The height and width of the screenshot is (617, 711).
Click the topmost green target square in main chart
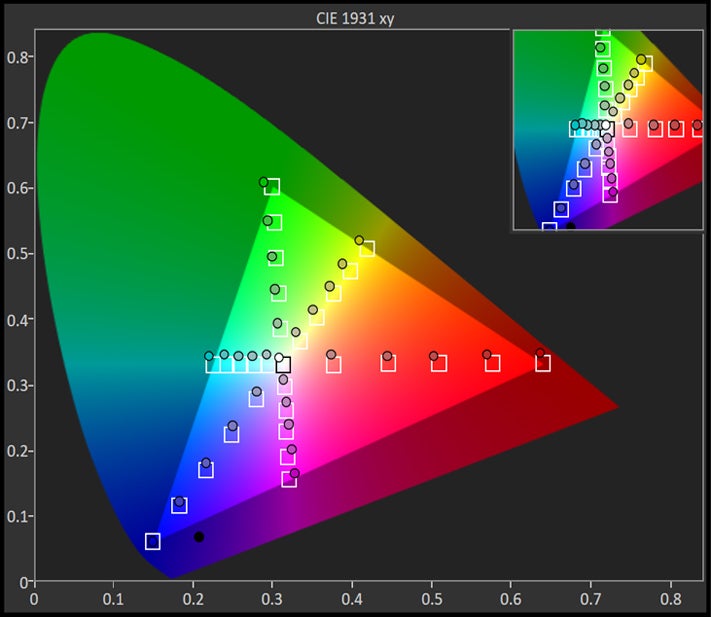click(271, 187)
